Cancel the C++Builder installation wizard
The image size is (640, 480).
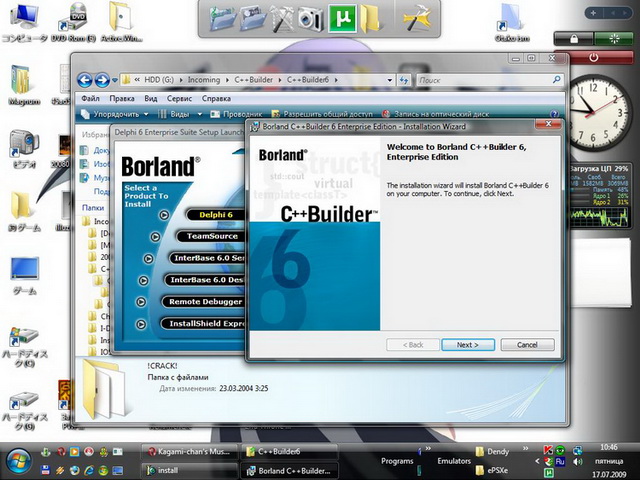pos(527,345)
